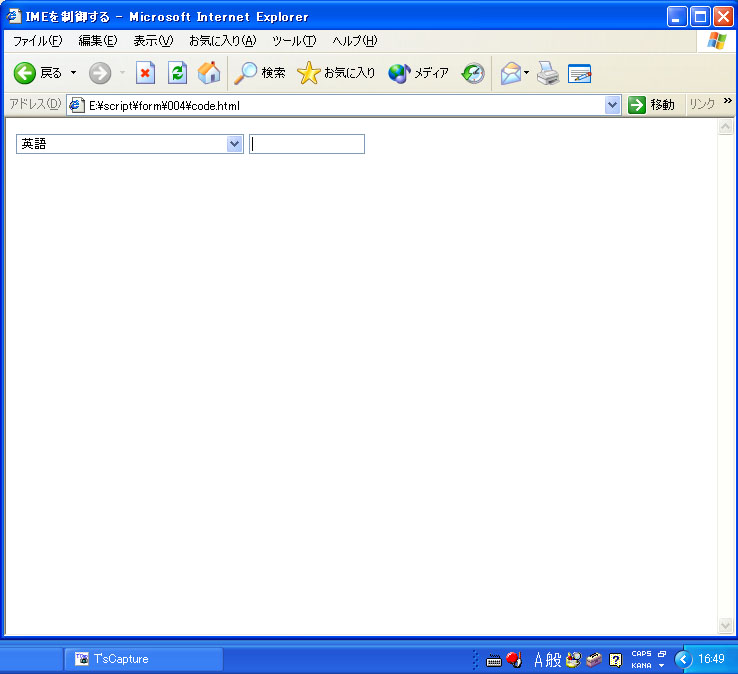Click the 移動 (Go) button

pyautogui.click(x=651, y=105)
